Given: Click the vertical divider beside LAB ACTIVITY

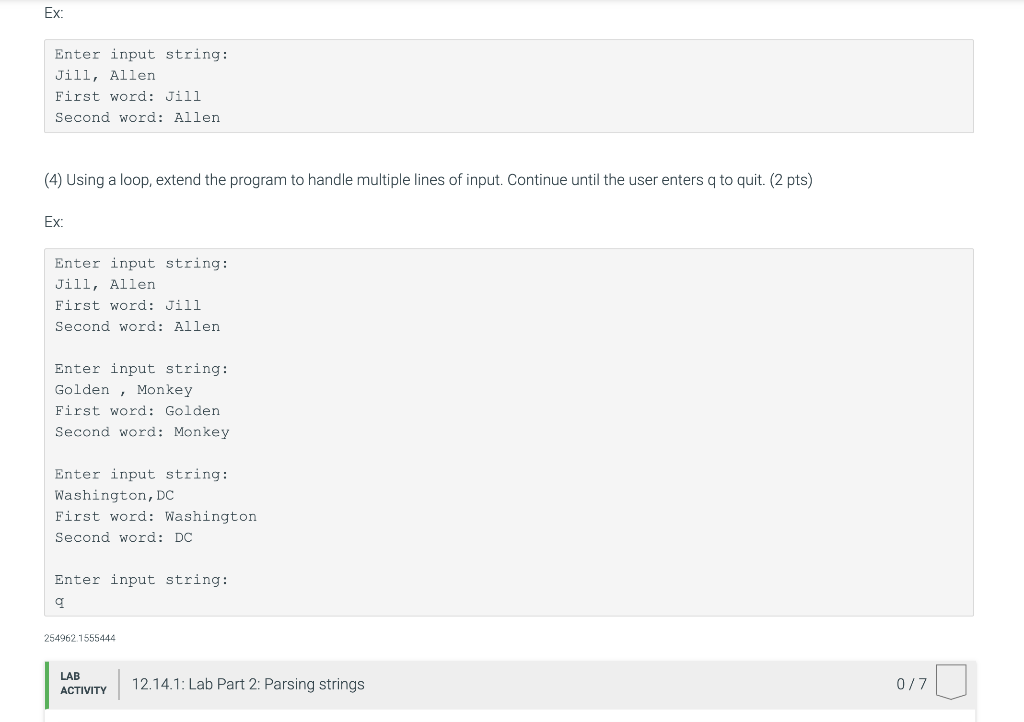Looking at the screenshot, I should [119, 684].
